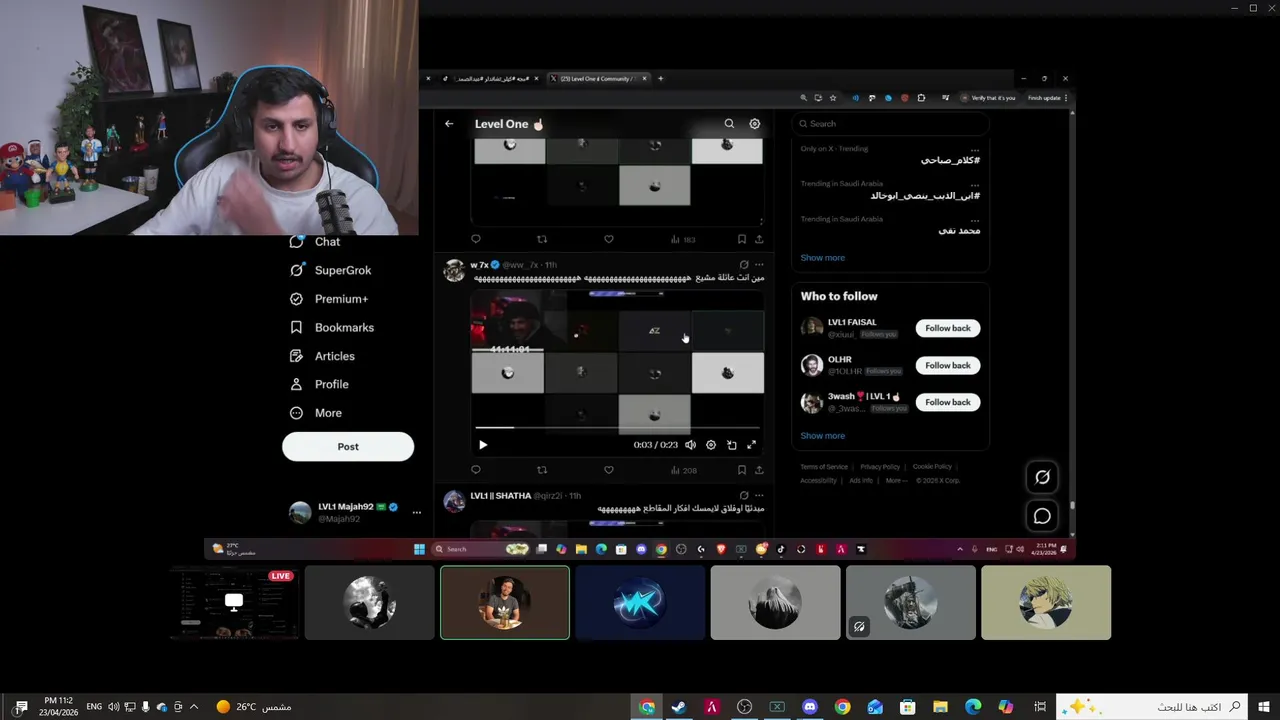
Task: Open Grok action on LVL1 SHATHA post
Action: [743, 495]
